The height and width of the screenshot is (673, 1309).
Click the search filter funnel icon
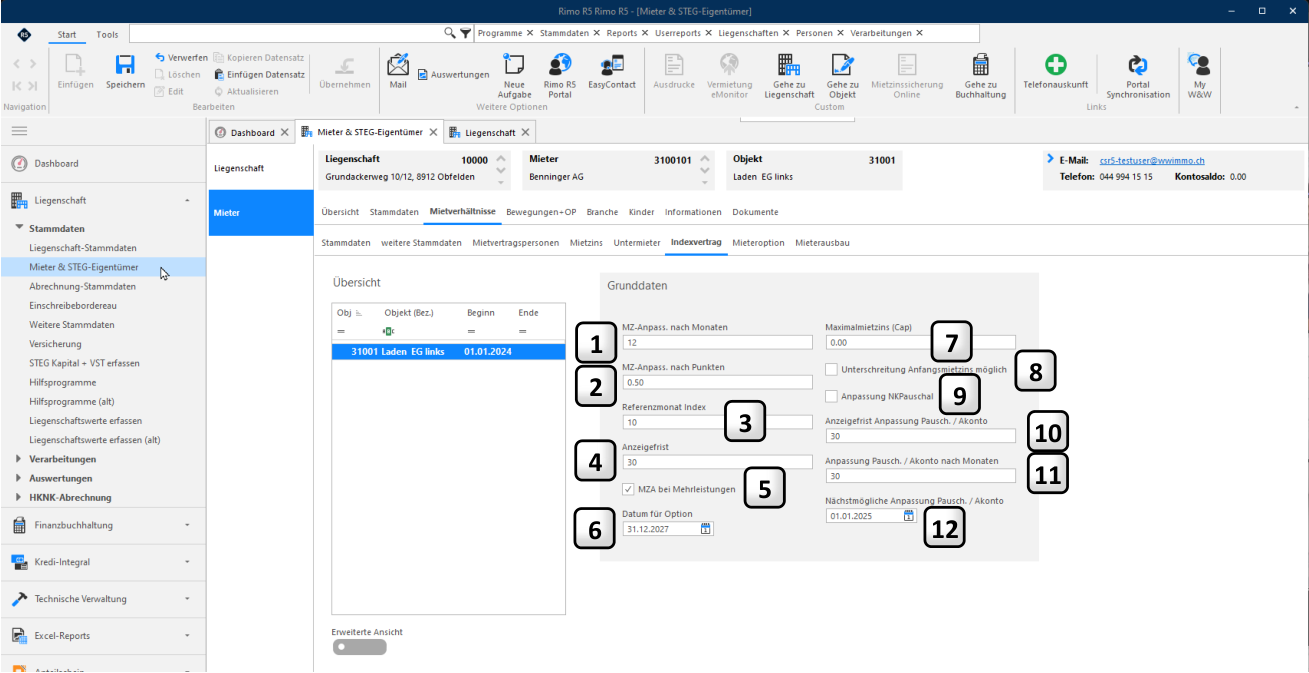pyautogui.click(x=465, y=33)
